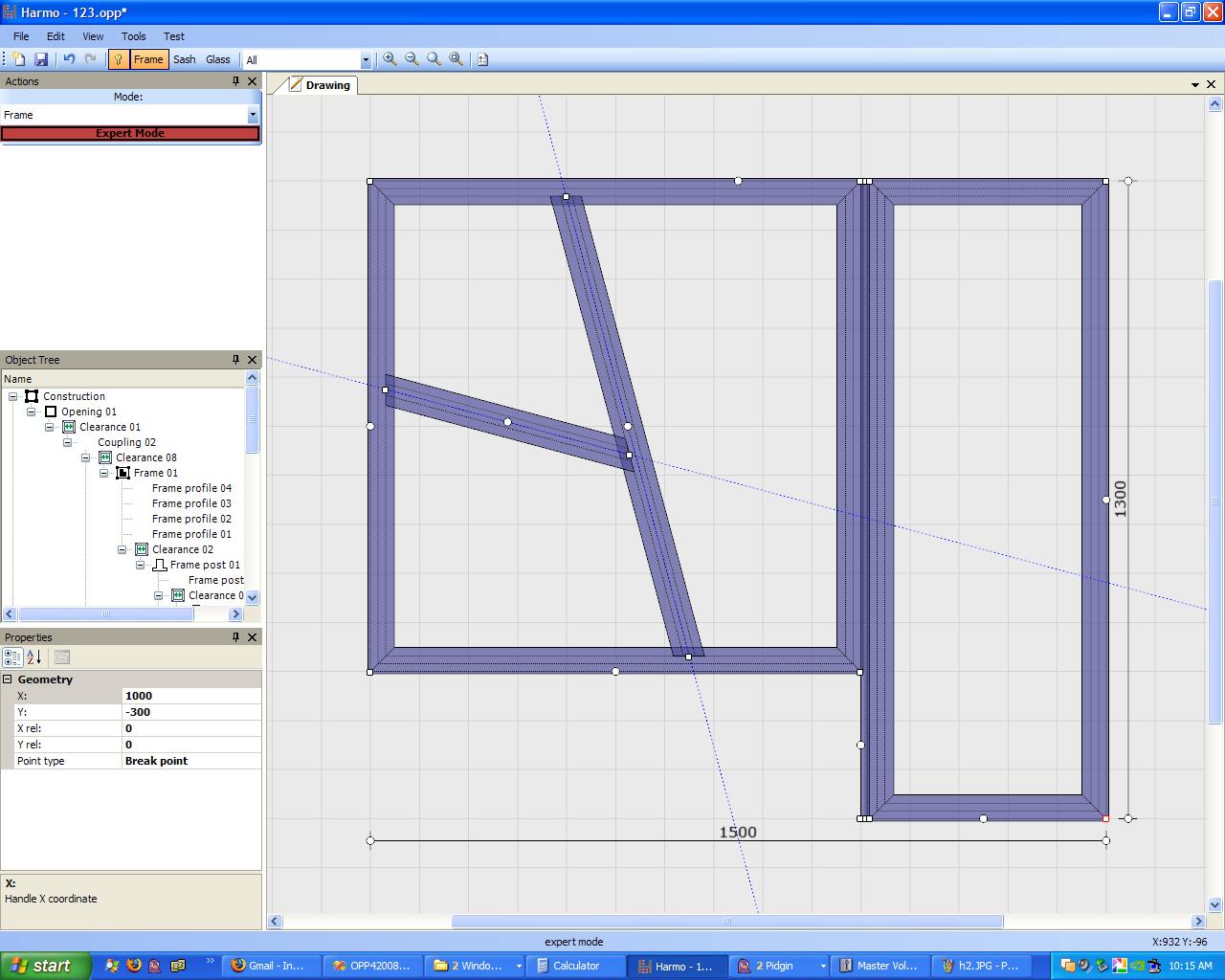
Task: Click the New document icon
Action: [x=19, y=59]
